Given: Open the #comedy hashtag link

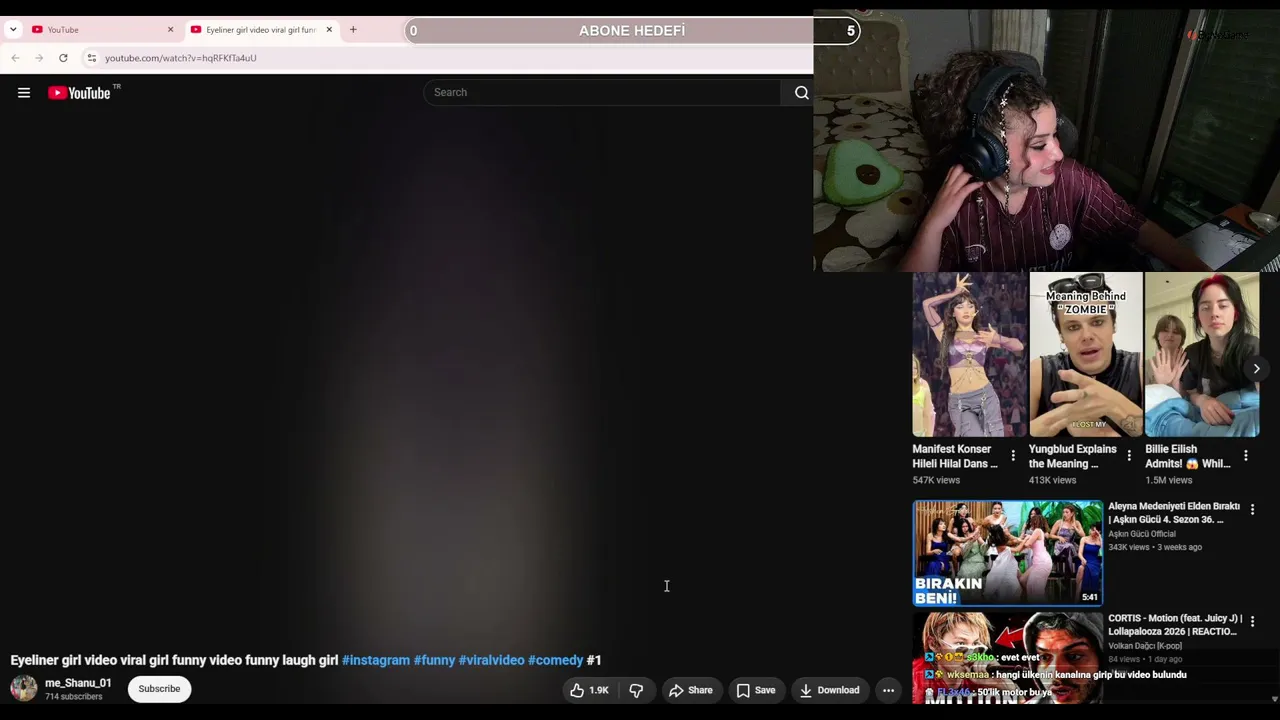Looking at the screenshot, I should (x=555, y=660).
